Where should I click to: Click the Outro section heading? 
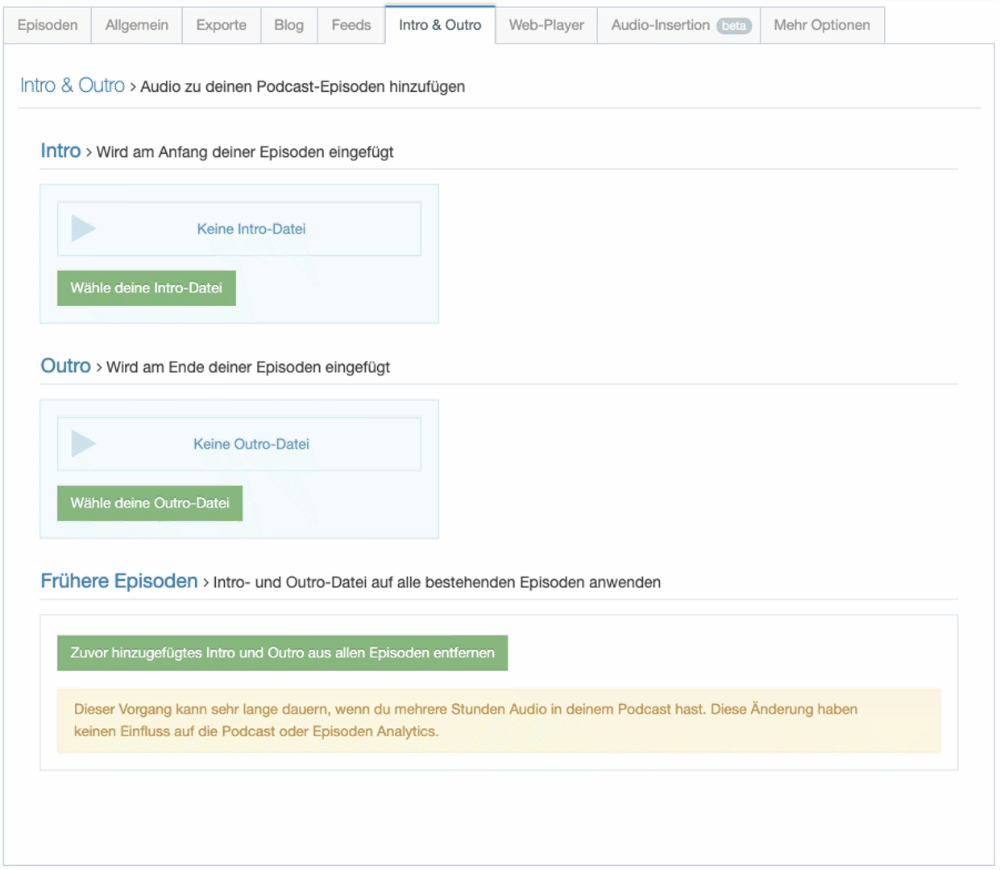pyautogui.click(x=66, y=365)
